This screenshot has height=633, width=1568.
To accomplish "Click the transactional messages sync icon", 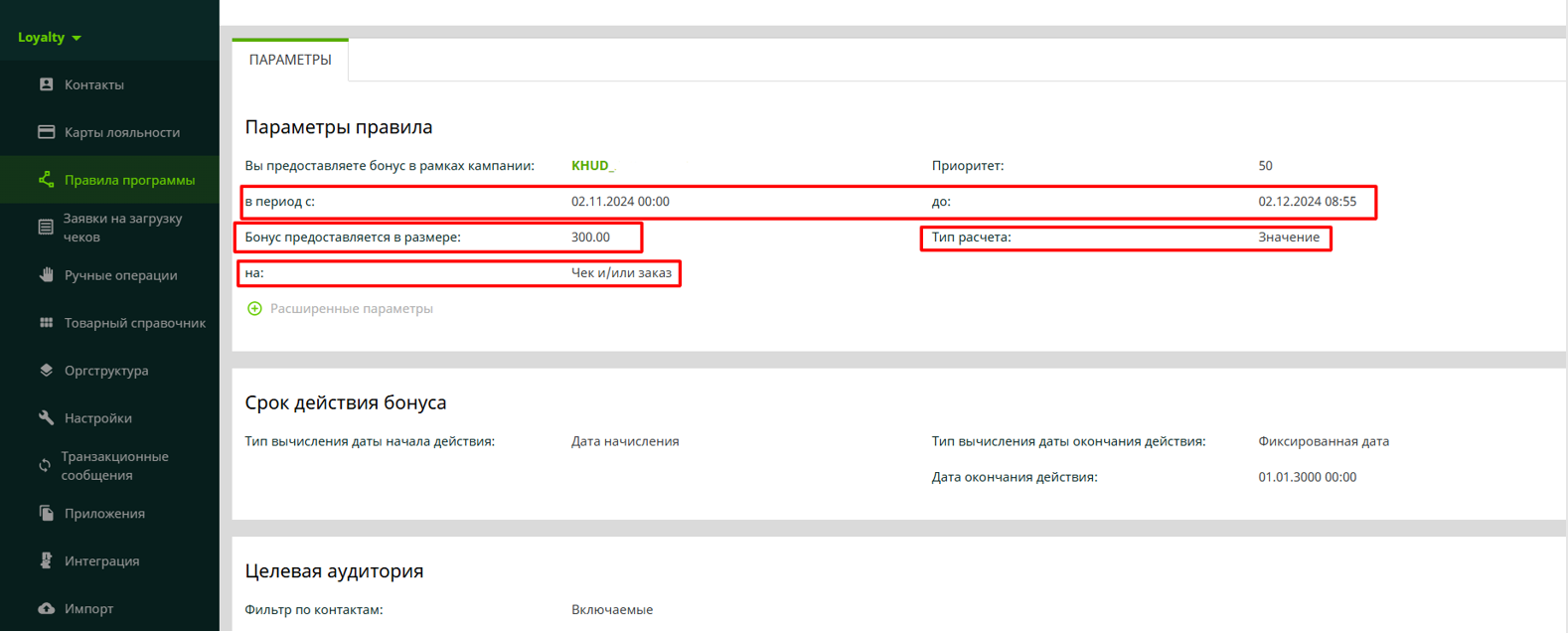I will (x=45, y=465).
